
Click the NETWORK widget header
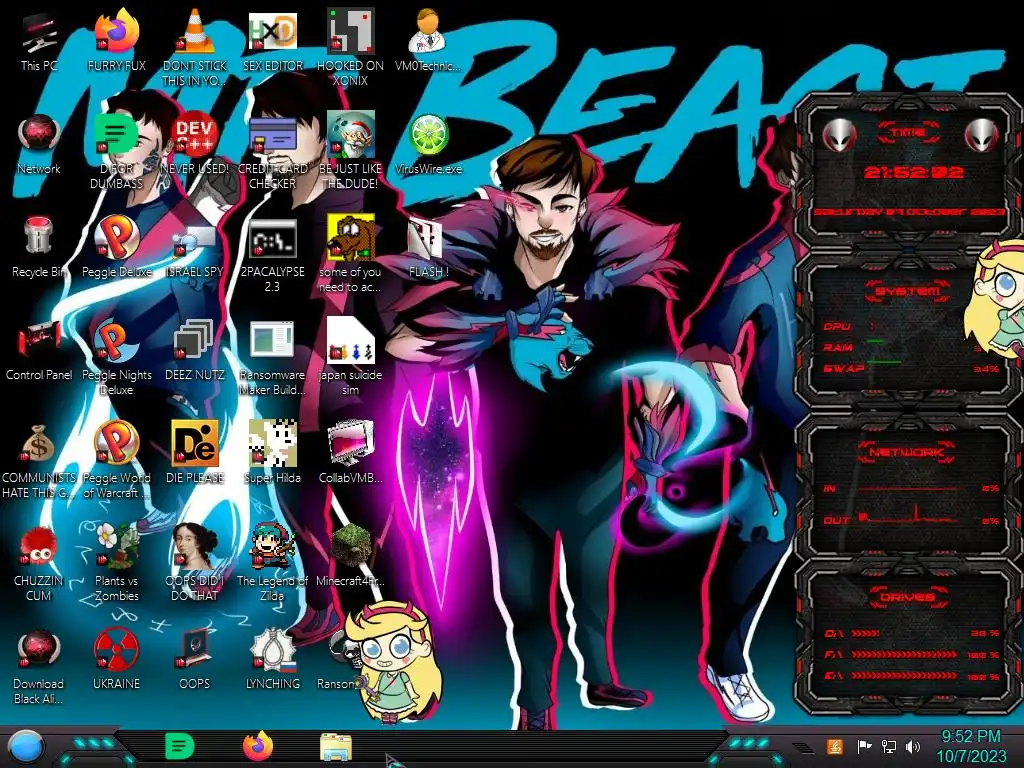coord(908,451)
